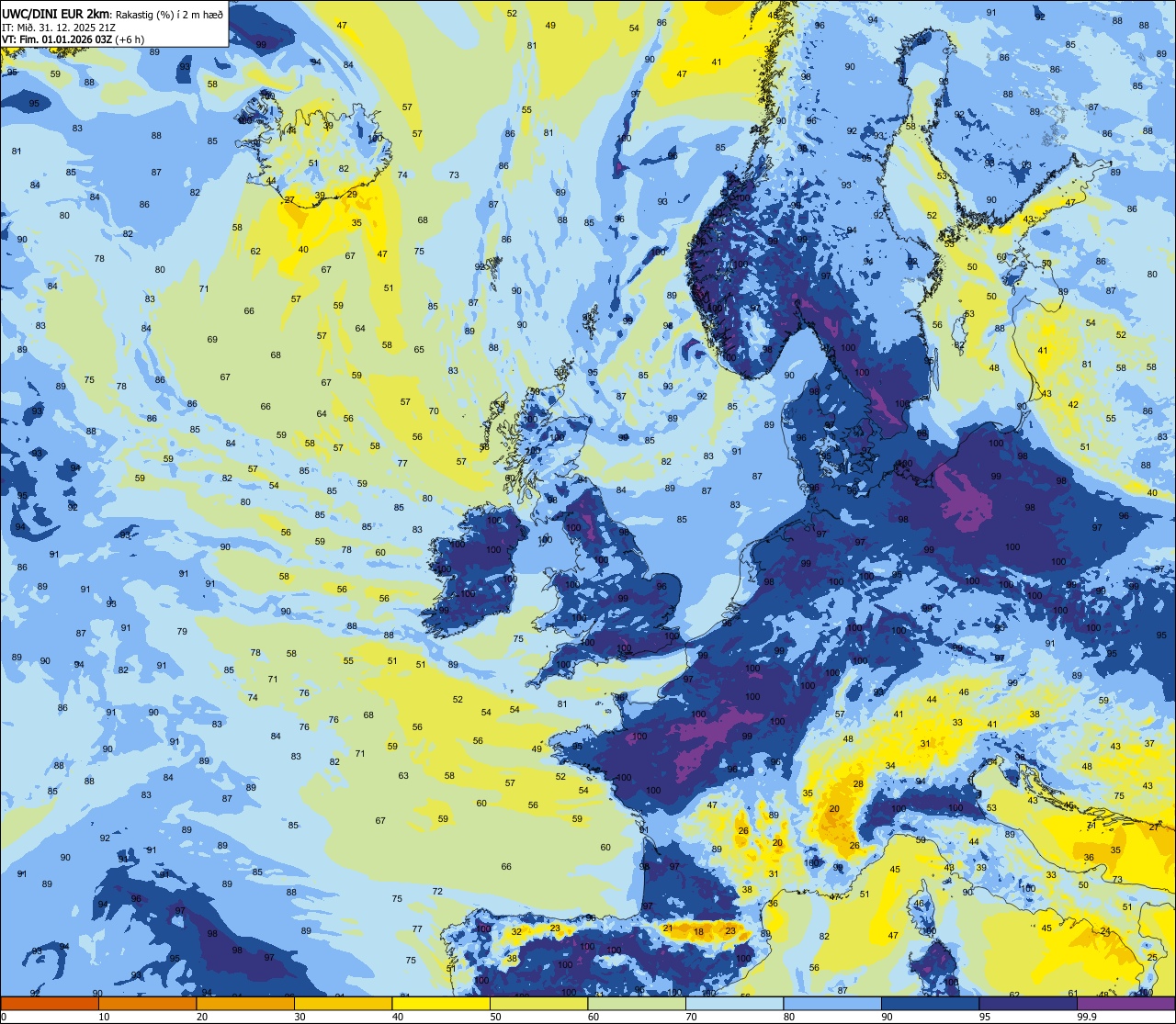Viewport: 1176px width, 1024px height.
Task: Click the "60" tick label on the color scale
Action: (x=594, y=1017)
